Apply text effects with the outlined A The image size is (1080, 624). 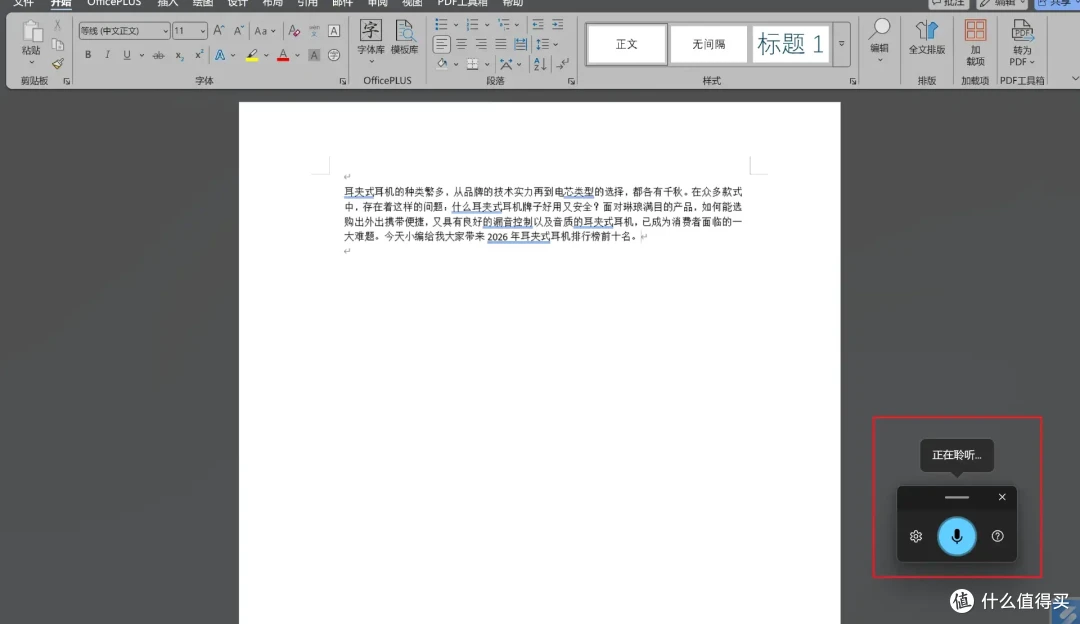[220, 54]
